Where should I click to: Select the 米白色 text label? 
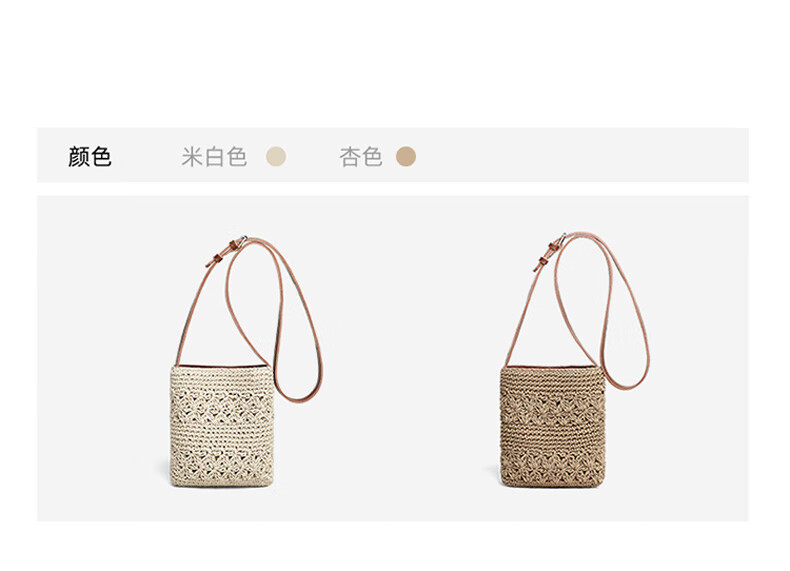click(214, 157)
